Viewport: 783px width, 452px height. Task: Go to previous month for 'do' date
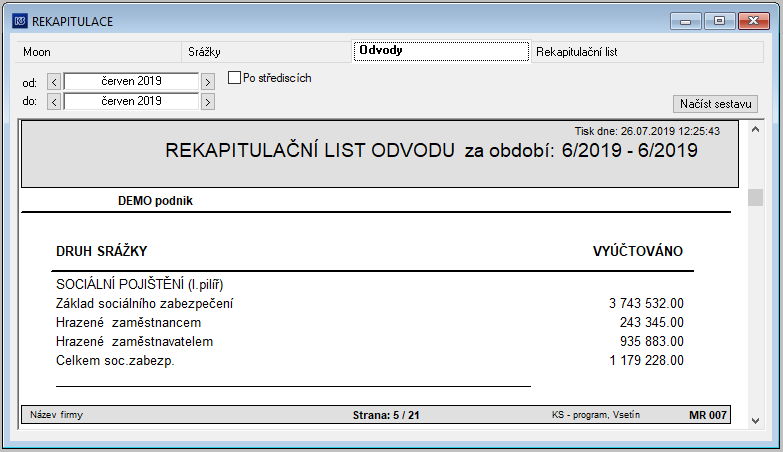pyautogui.click(x=54, y=102)
